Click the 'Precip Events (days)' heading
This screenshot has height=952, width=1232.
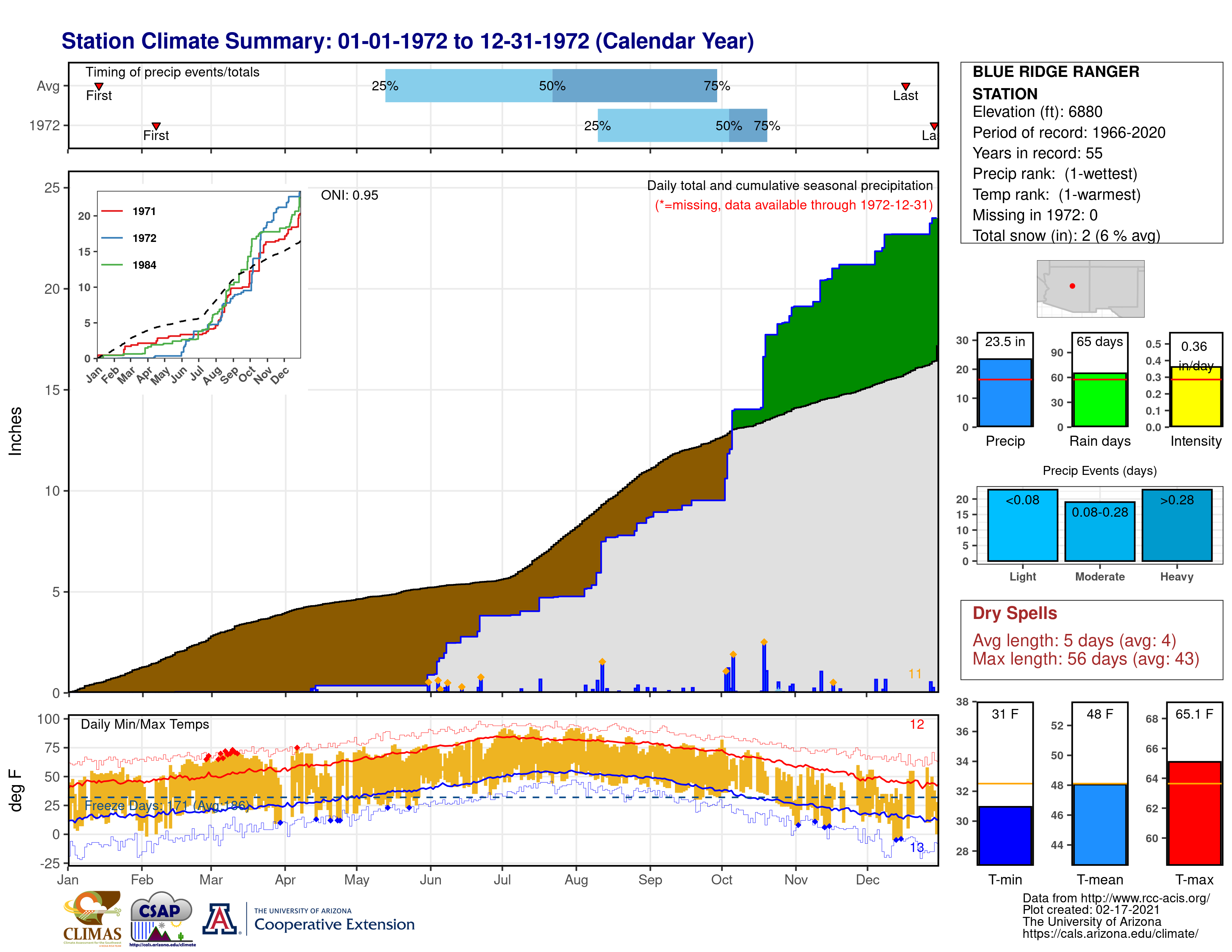pos(1099,470)
